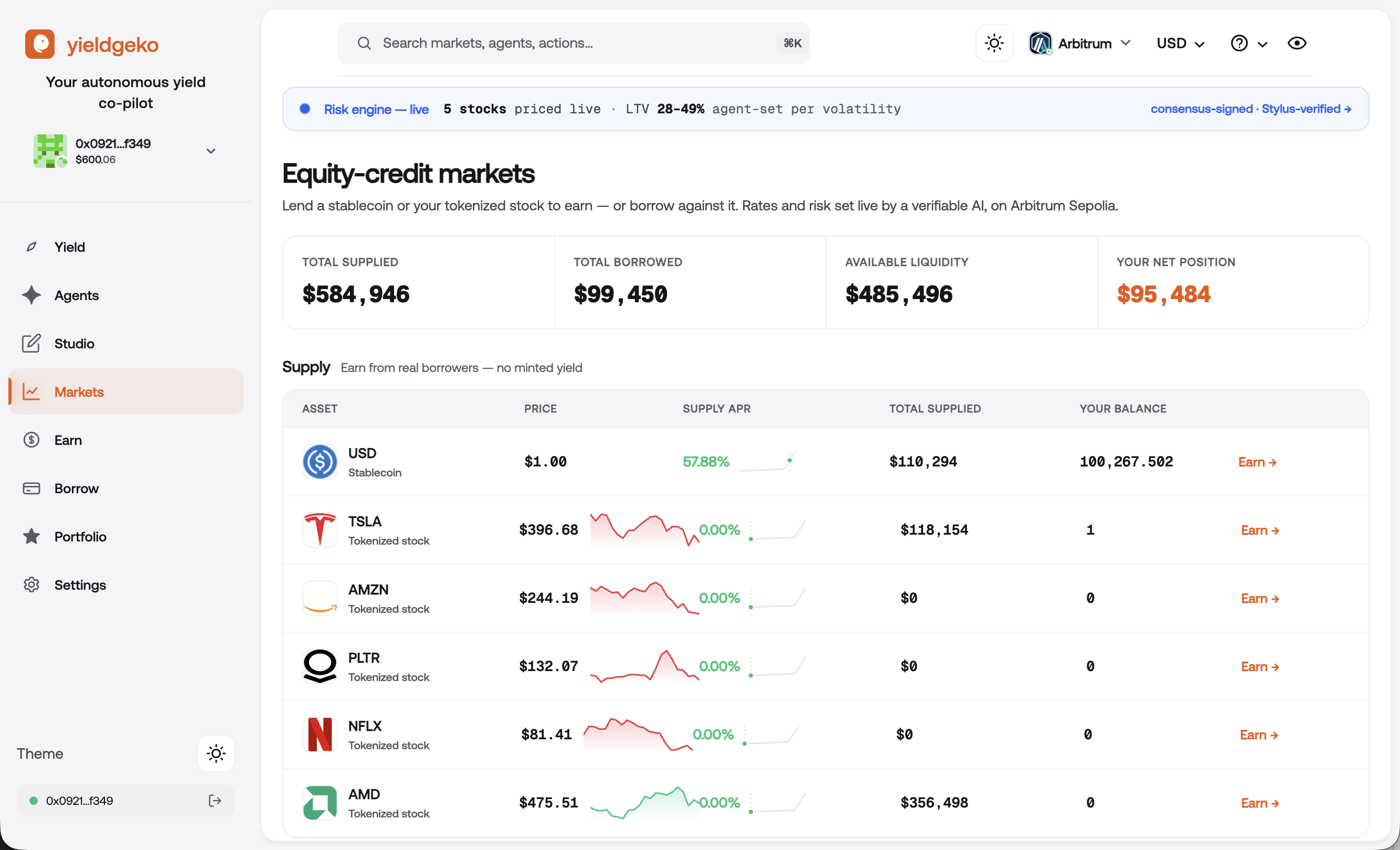1400x850 pixels.
Task: Click the Supply APR column header
Action: click(x=716, y=409)
